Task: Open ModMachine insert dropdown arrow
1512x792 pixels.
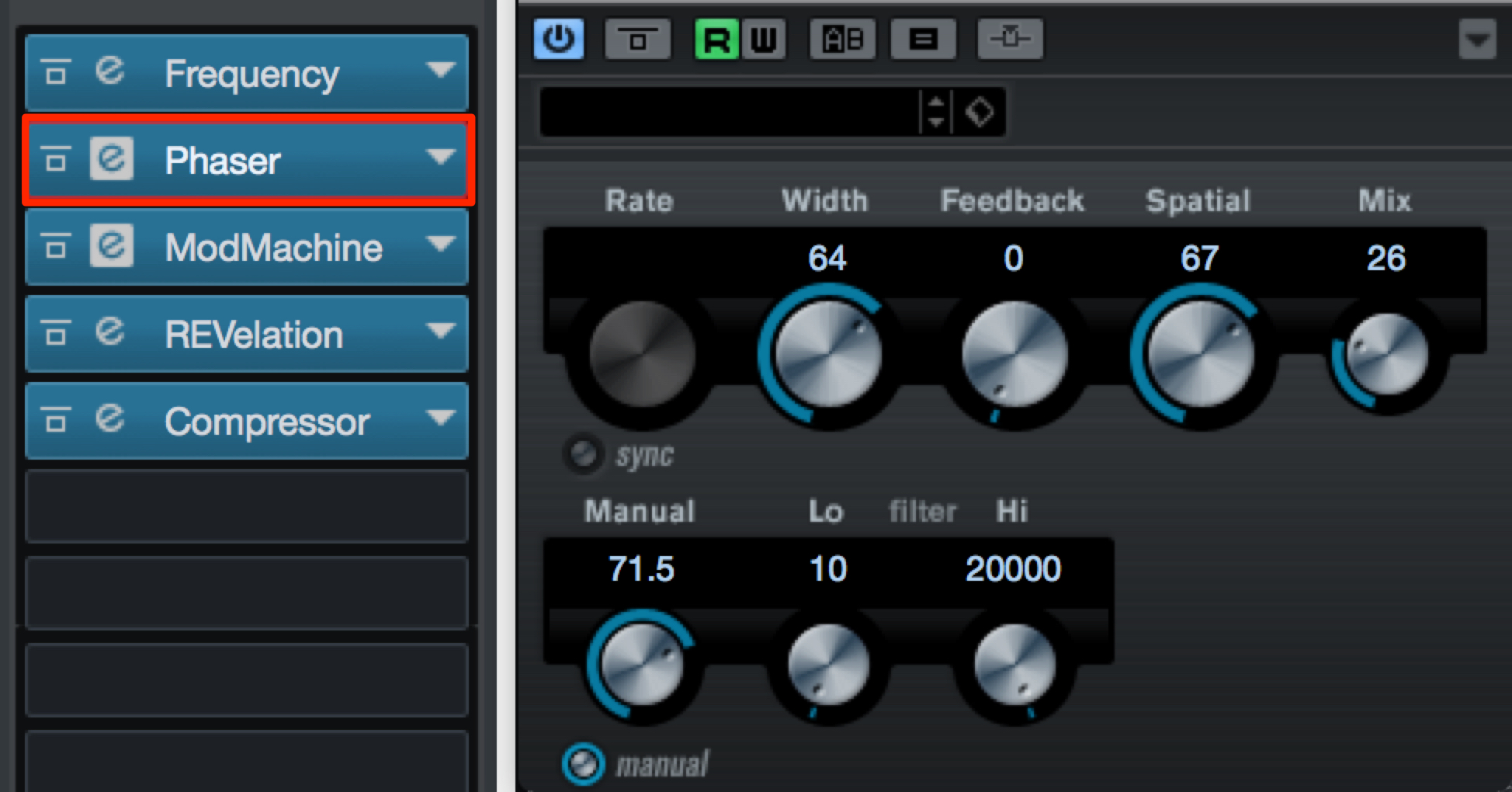Action: coord(440,244)
